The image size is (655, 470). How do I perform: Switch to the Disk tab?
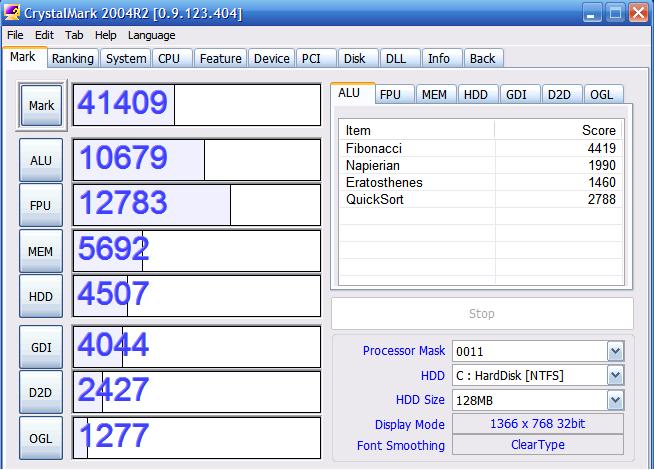click(357, 58)
